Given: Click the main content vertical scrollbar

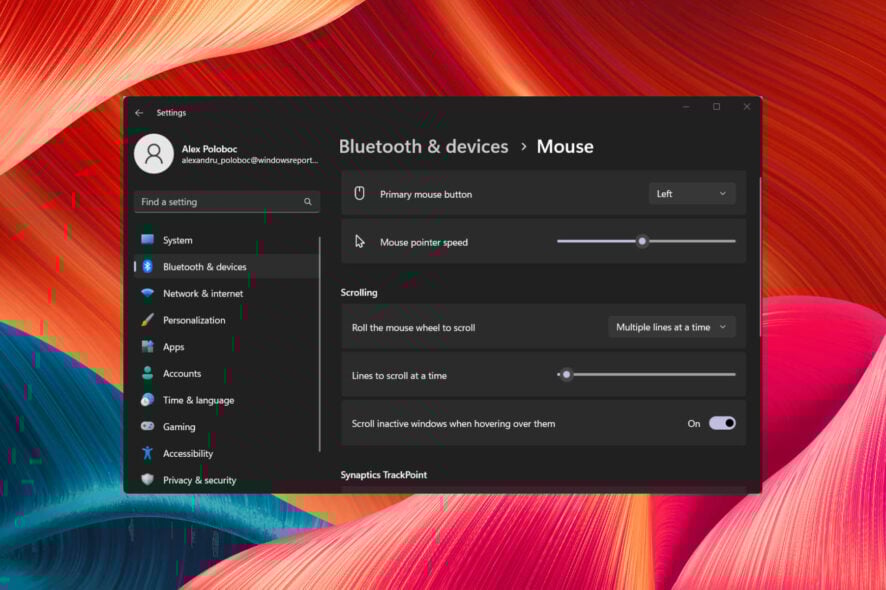Looking at the screenshot, I should pos(760,257).
